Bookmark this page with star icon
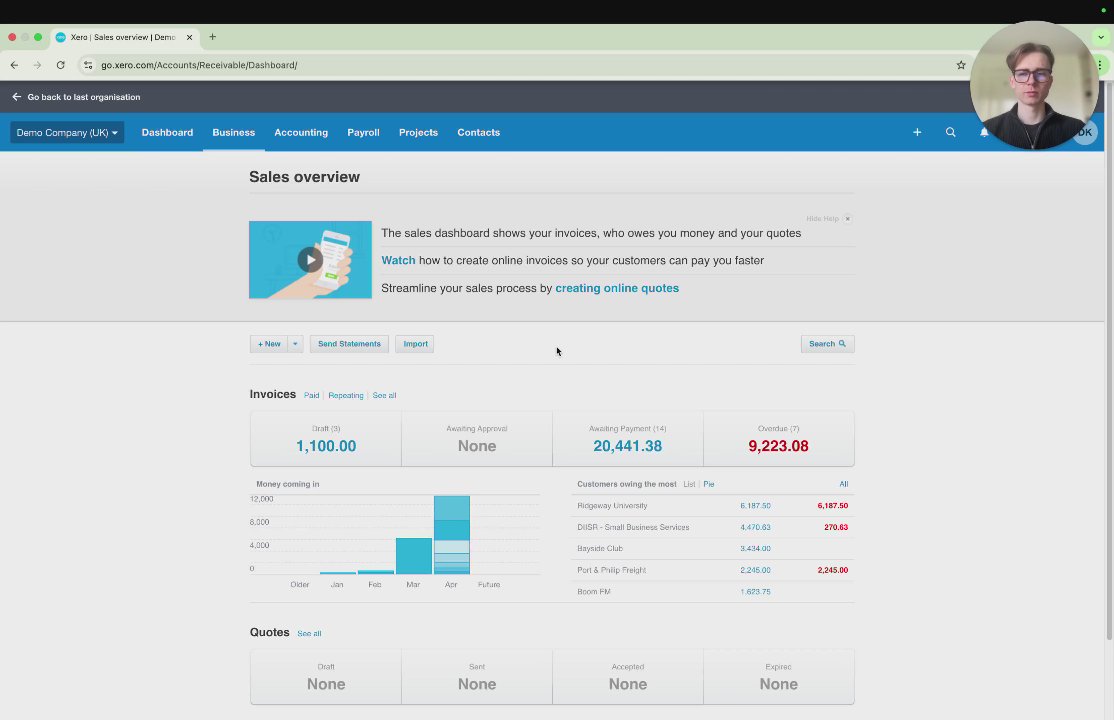This screenshot has height=720, width=1114. [961, 65]
